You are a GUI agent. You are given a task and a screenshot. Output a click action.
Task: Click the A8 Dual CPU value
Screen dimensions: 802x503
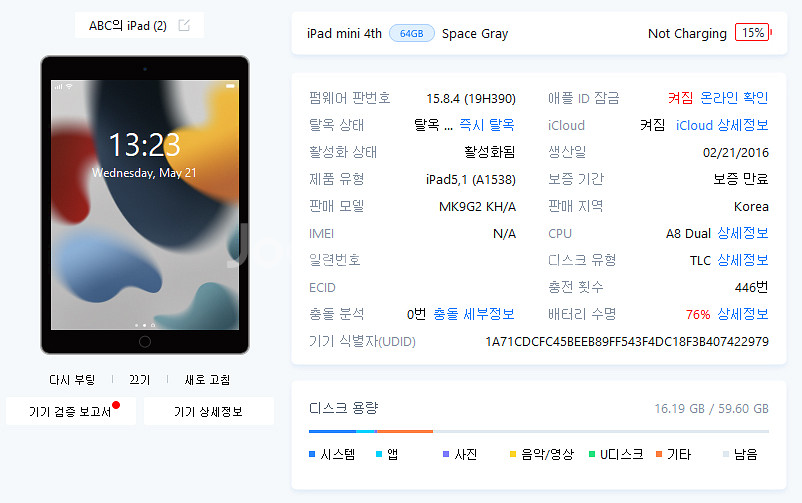pos(688,234)
